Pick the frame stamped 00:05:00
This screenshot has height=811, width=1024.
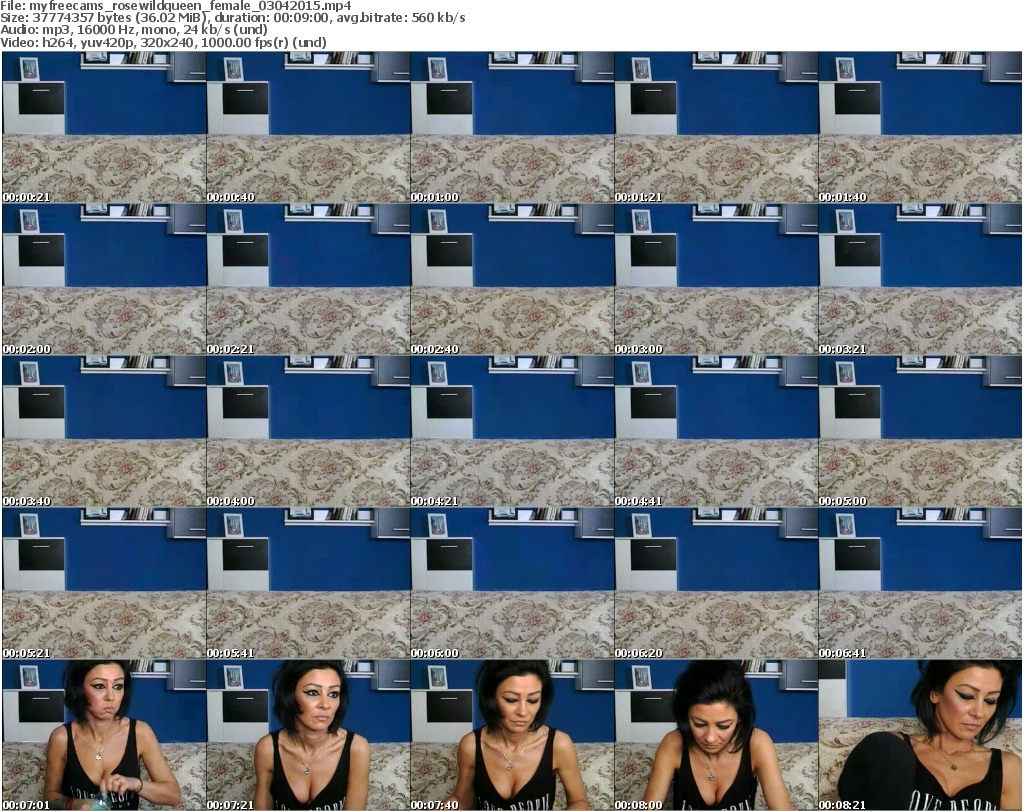pos(920,432)
